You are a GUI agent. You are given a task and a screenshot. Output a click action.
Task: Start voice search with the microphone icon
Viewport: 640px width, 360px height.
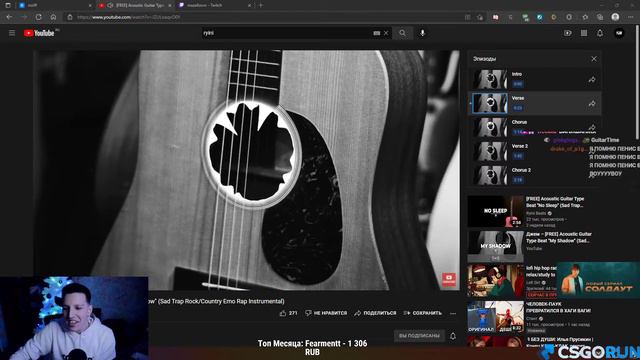pyautogui.click(x=422, y=33)
